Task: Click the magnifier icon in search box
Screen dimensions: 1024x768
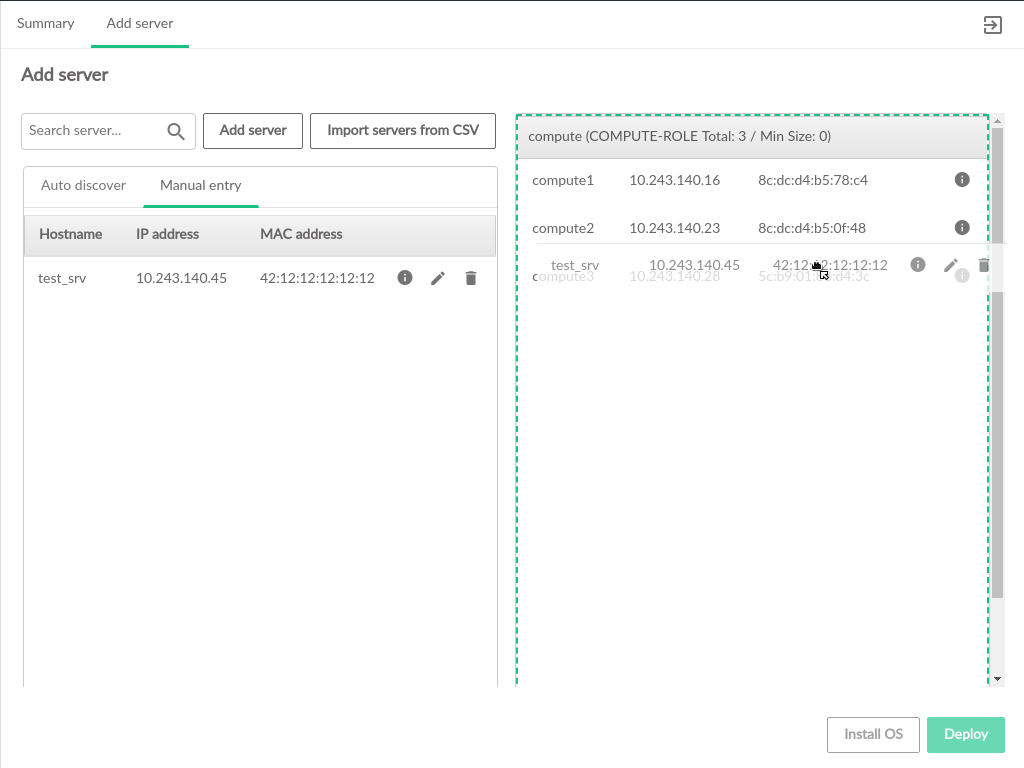Action: click(176, 131)
